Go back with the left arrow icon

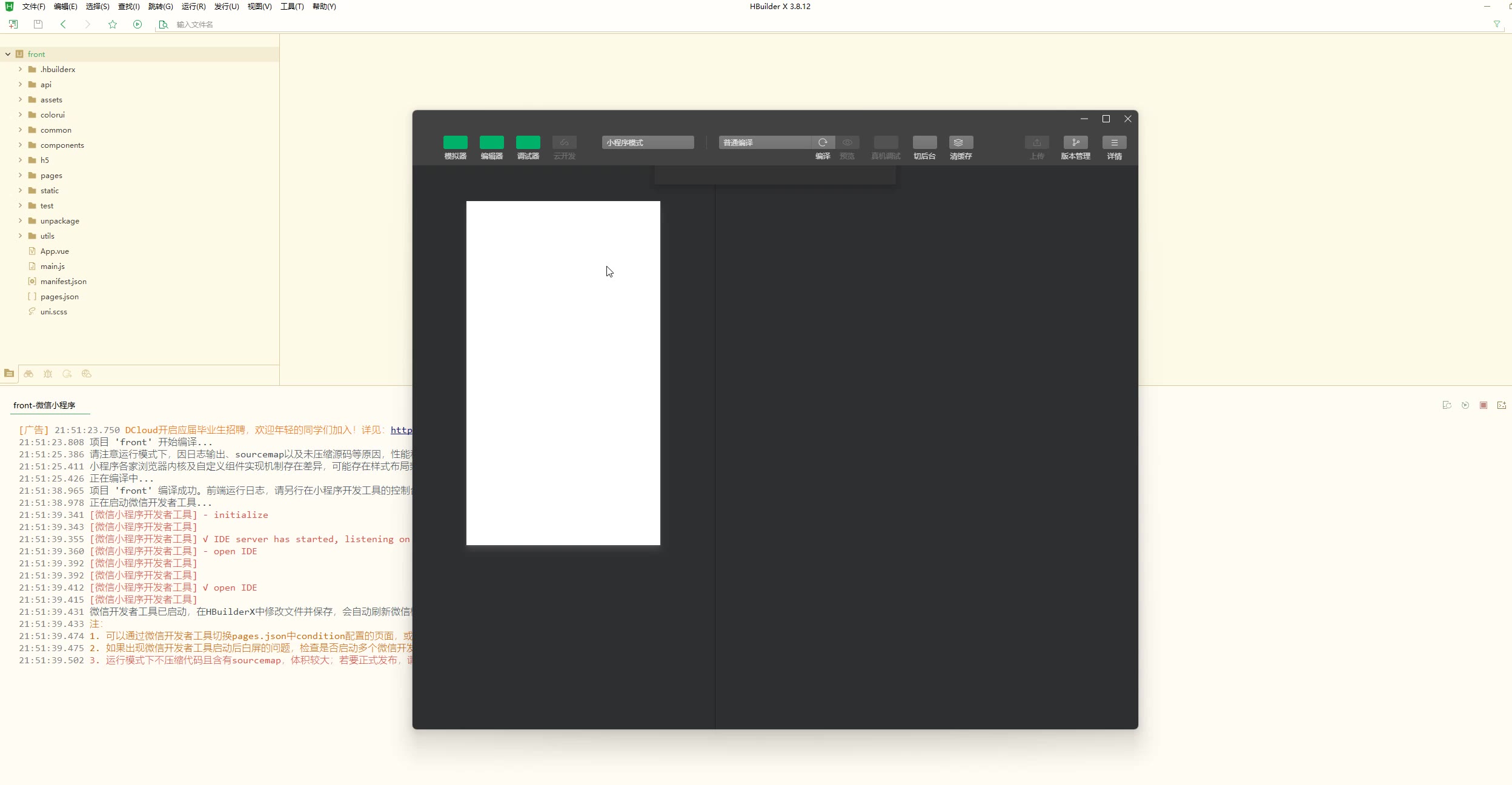(63, 24)
